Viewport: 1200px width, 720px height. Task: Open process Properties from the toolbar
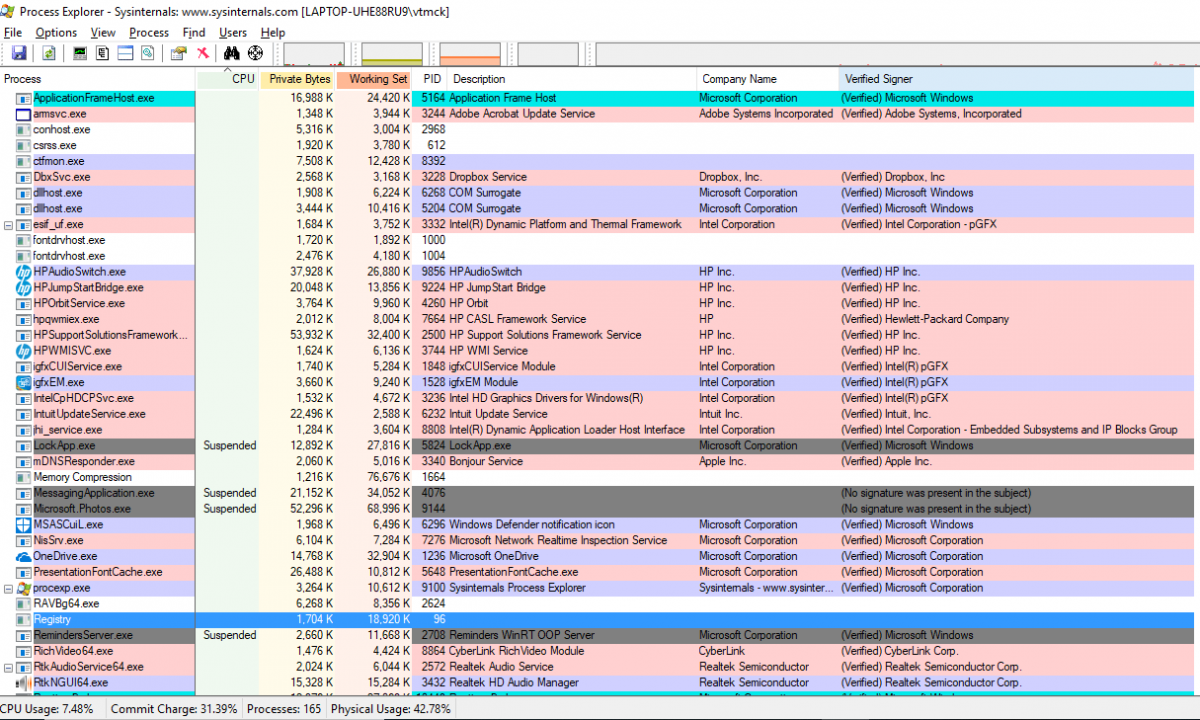[179, 53]
